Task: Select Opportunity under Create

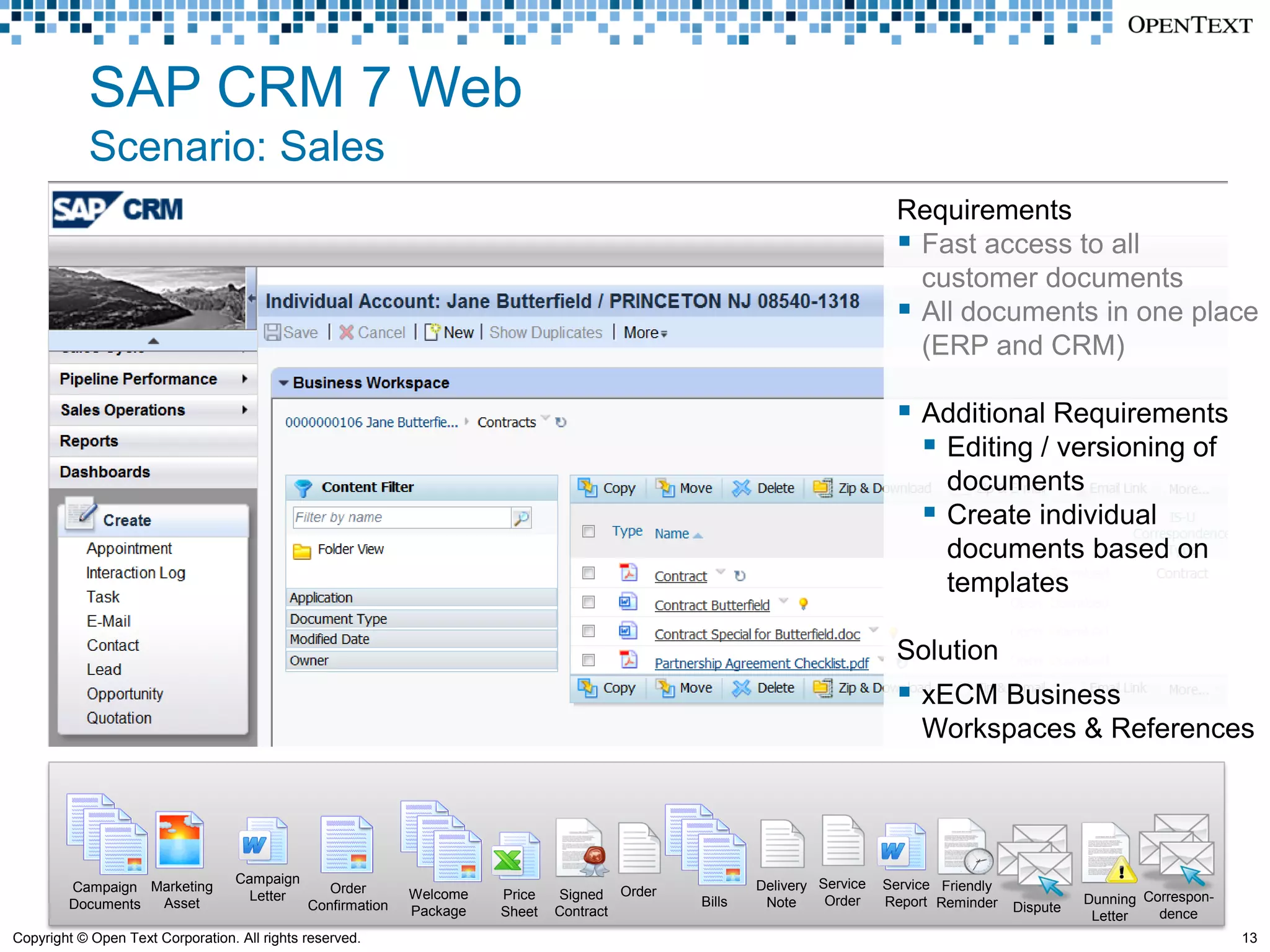Action: coord(125,694)
